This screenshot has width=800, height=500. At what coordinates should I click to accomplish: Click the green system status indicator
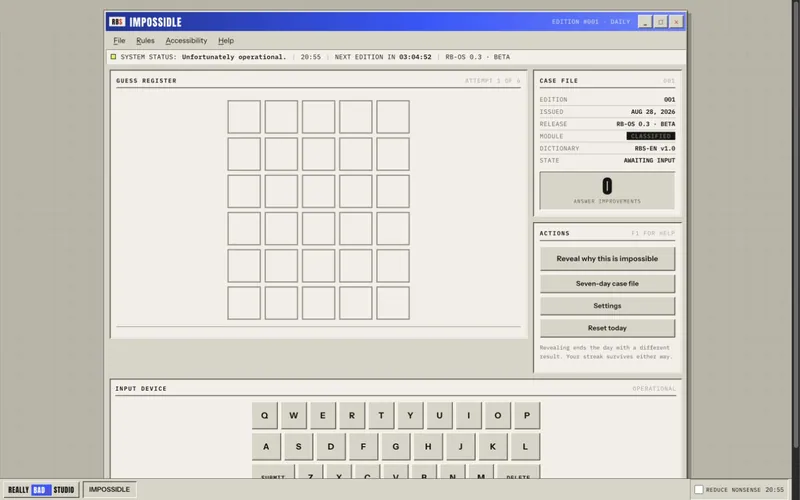pos(113,57)
